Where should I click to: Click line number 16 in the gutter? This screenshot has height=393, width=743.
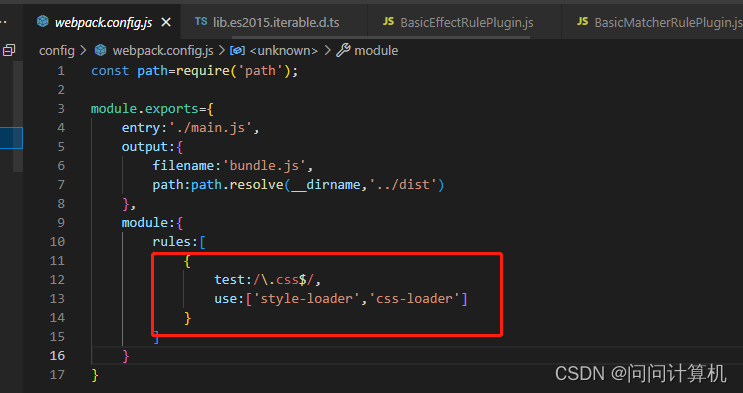57,356
